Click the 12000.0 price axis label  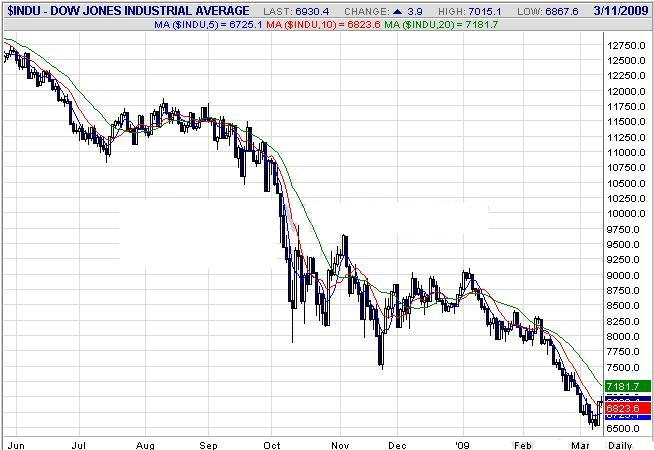pos(626,91)
